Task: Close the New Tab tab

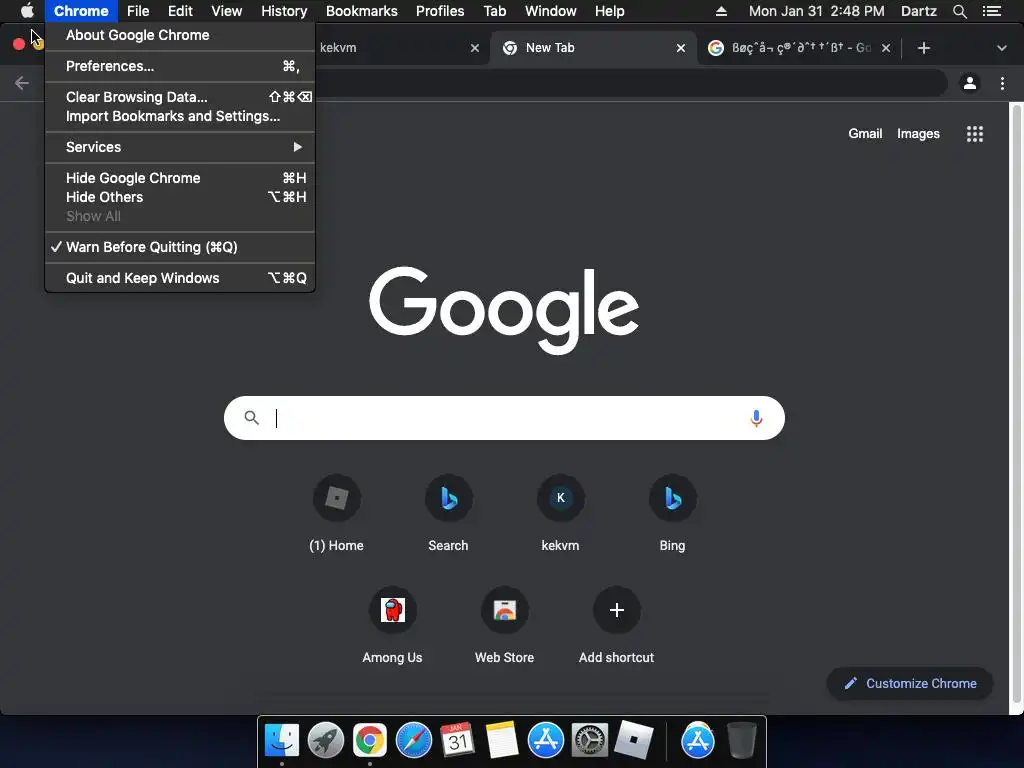Action: click(x=680, y=48)
